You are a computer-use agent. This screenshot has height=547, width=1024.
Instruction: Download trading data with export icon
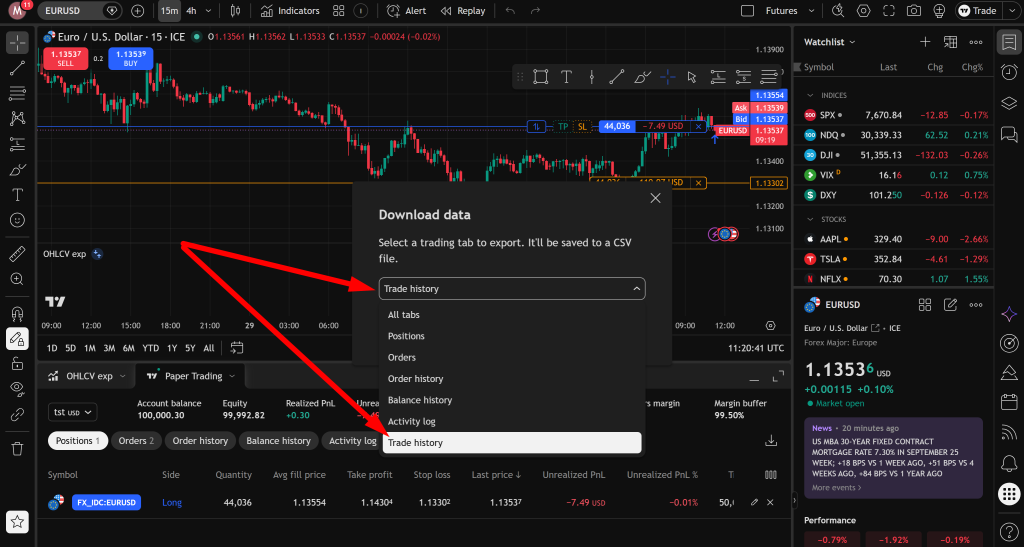771,441
